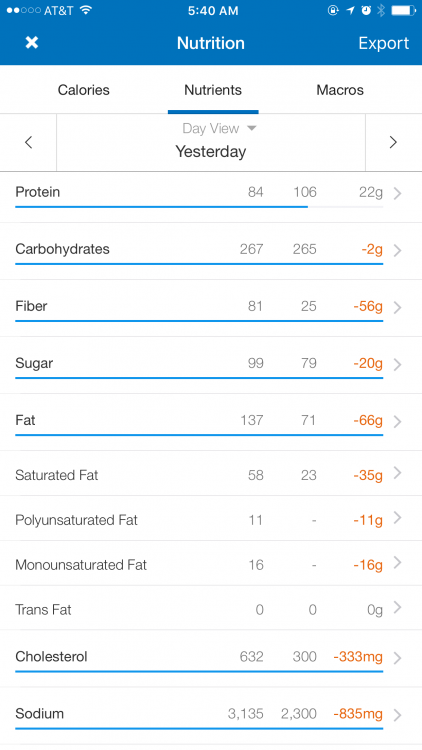Click the Protein progress bar
The image size is (422, 750).
[x=199, y=207]
